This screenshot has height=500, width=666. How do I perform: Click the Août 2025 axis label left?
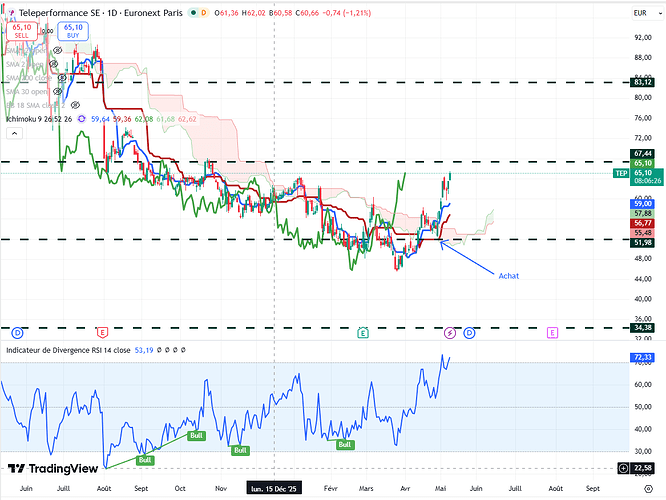[104, 489]
